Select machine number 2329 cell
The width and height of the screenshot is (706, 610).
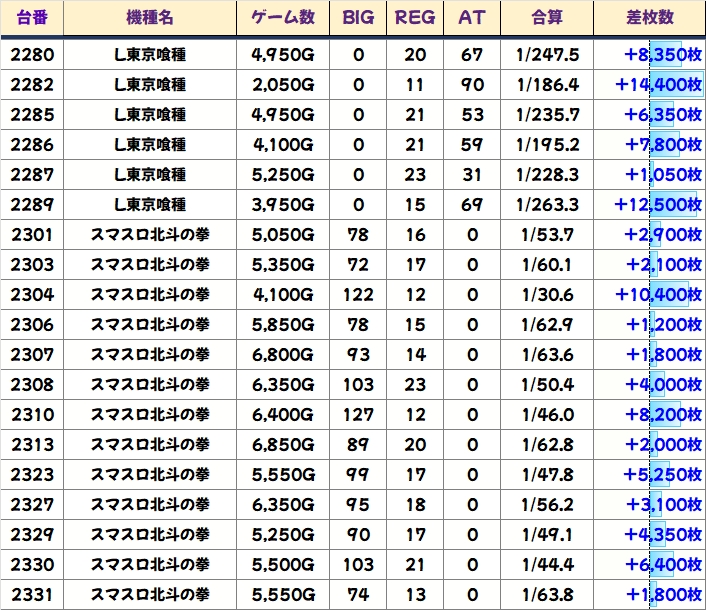tap(32, 535)
